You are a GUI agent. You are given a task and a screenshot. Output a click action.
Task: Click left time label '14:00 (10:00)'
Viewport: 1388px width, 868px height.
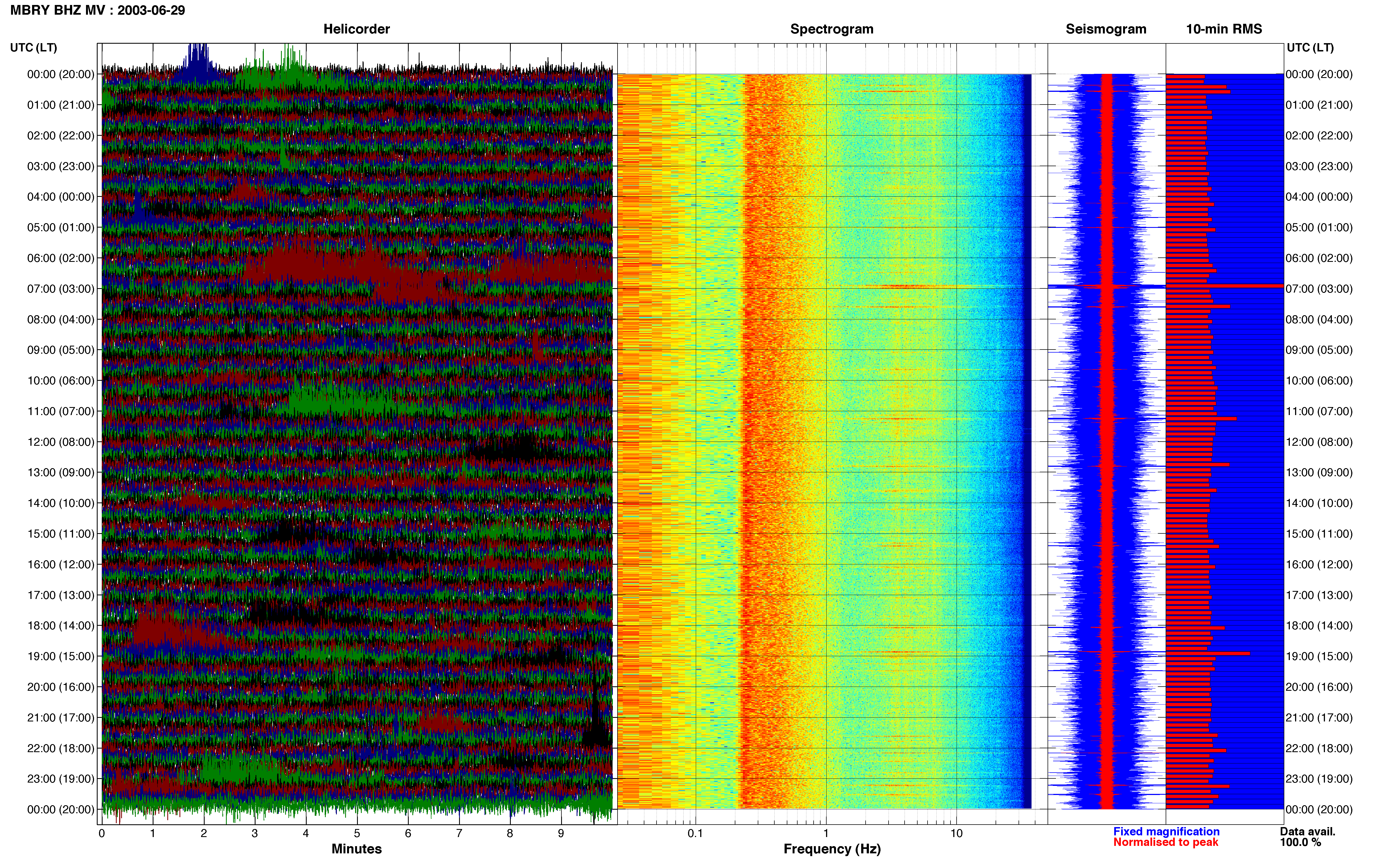tap(60, 503)
